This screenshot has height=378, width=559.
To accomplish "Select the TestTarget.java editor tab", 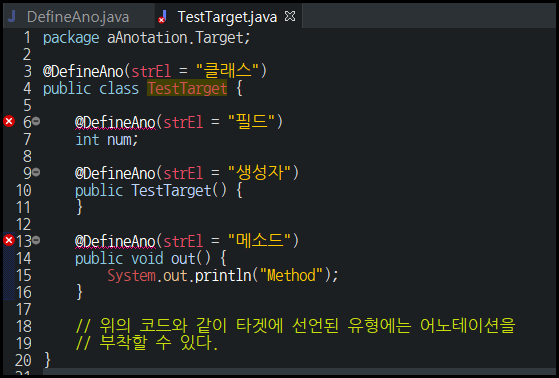I will 227,16.
